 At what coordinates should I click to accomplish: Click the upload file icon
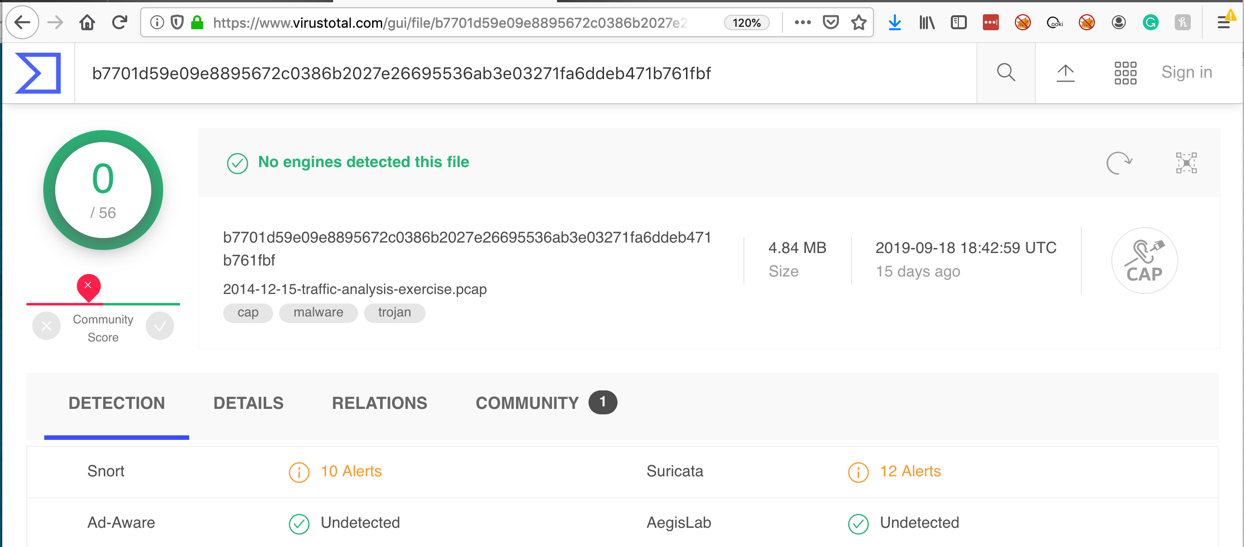tap(1066, 72)
